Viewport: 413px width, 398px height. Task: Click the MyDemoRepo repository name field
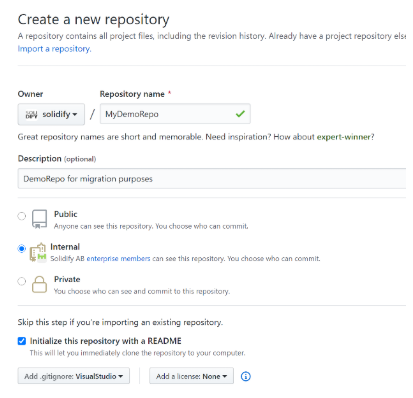tap(175, 114)
